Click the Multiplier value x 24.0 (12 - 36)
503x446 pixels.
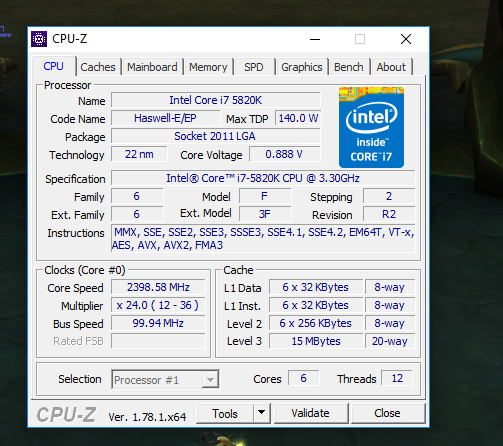pyautogui.click(x=158, y=305)
